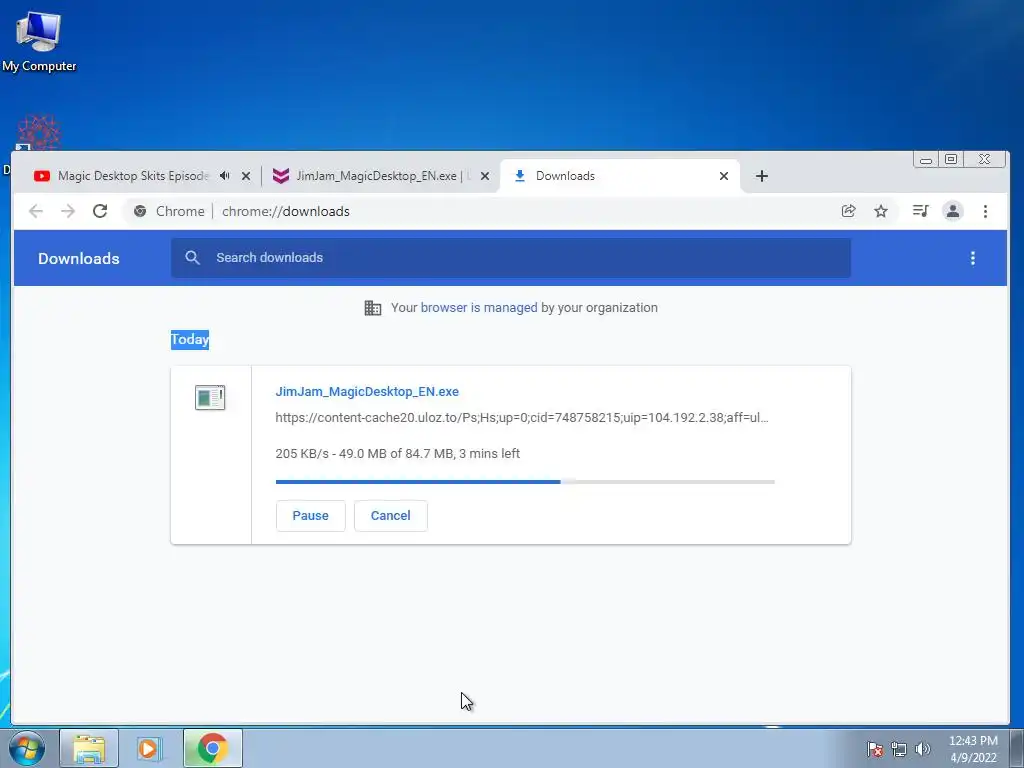Click the search magnifier icon in downloads
Screen dimensions: 1024x768
192,257
